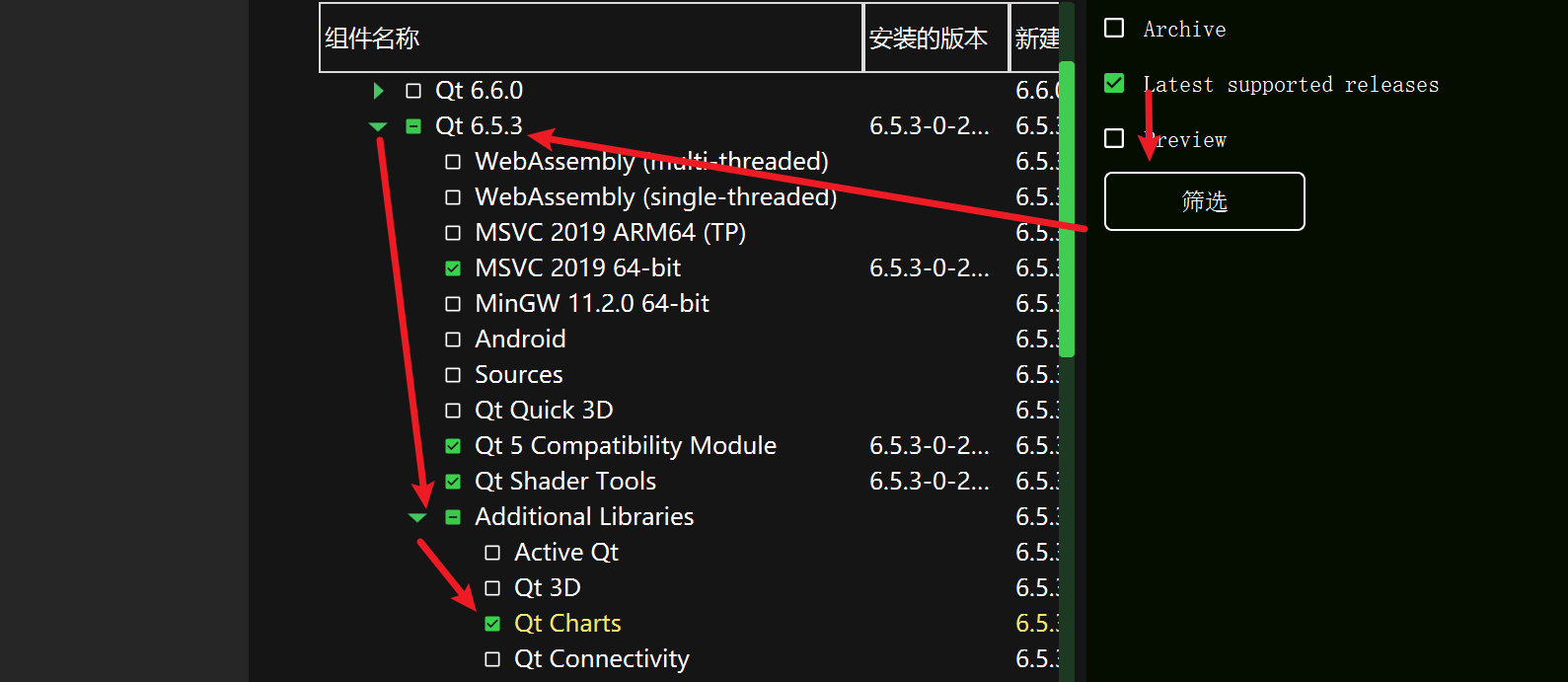Click the green vertical scrollbar thumb
This screenshot has height=682, width=1568.
pos(1067,208)
